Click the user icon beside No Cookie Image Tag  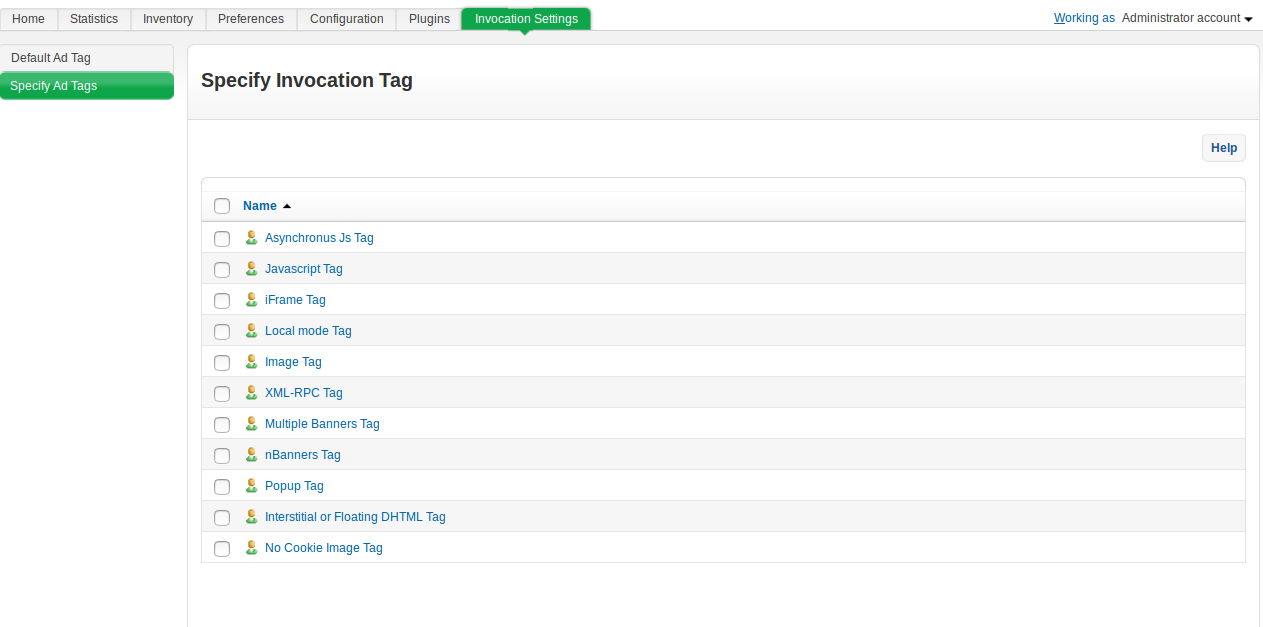251,548
